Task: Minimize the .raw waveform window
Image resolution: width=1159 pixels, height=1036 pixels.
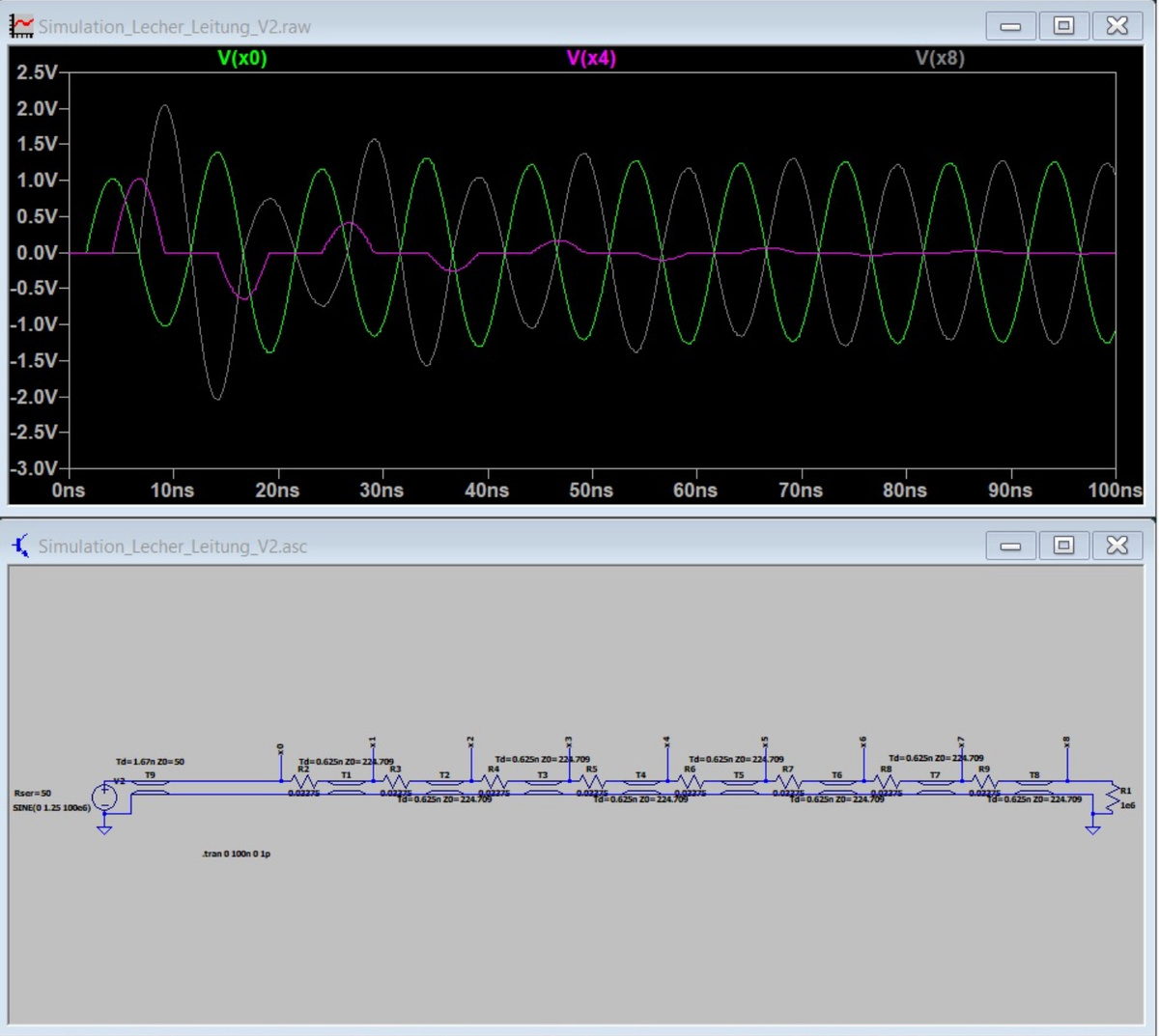Action: pos(1010,26)
